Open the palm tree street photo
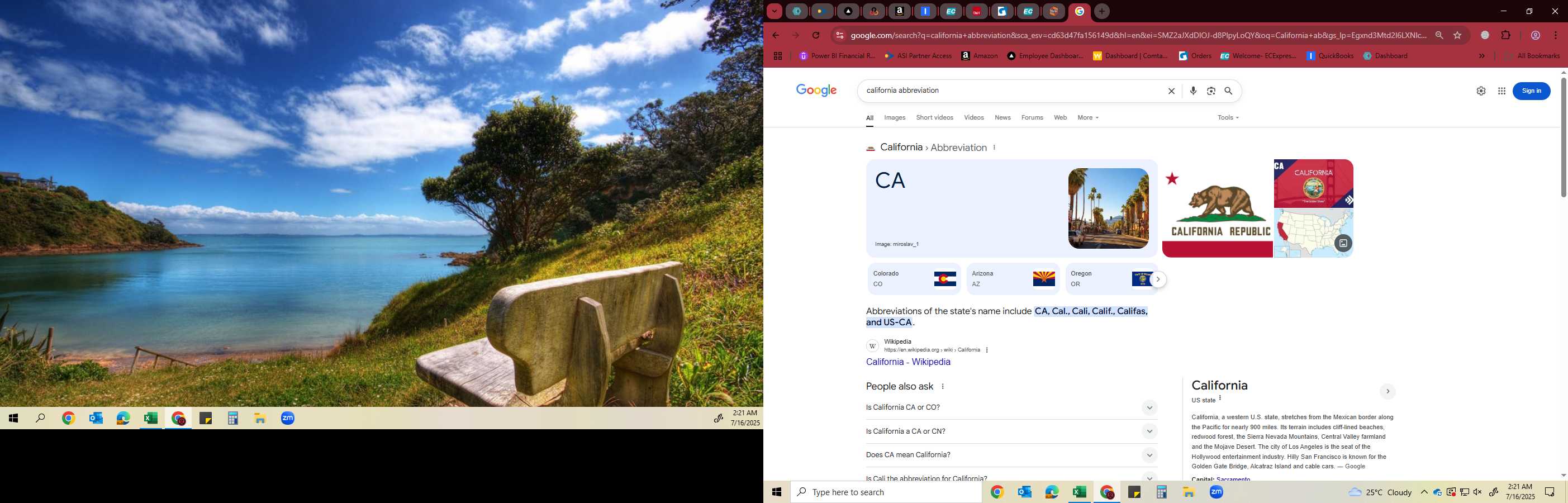Viewport: 1568px width, 503px height. (x=1109, y=208)
